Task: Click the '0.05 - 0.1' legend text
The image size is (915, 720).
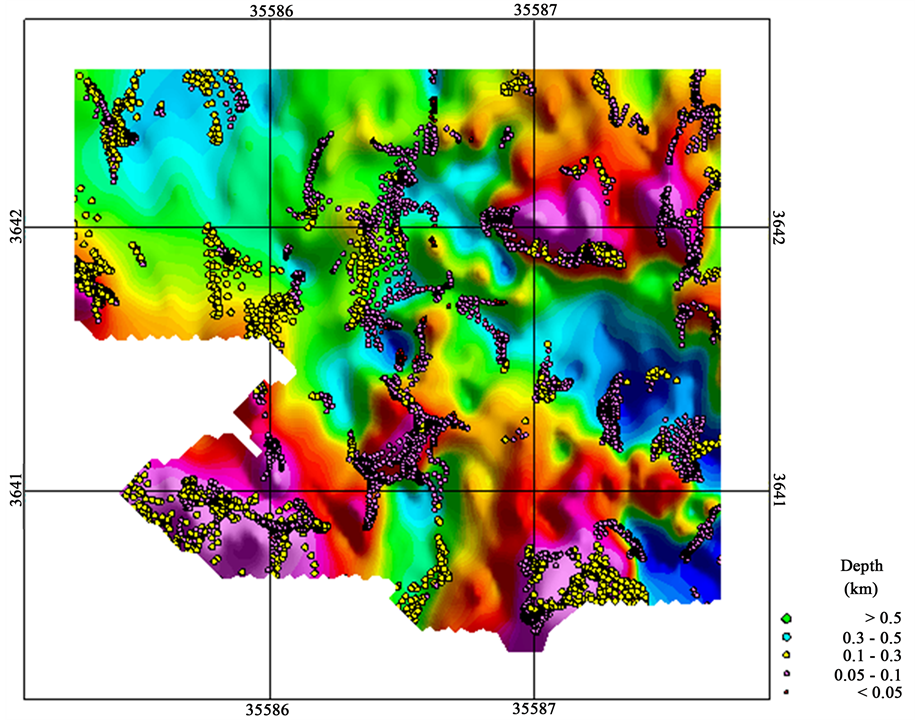Action: point(868,674)
